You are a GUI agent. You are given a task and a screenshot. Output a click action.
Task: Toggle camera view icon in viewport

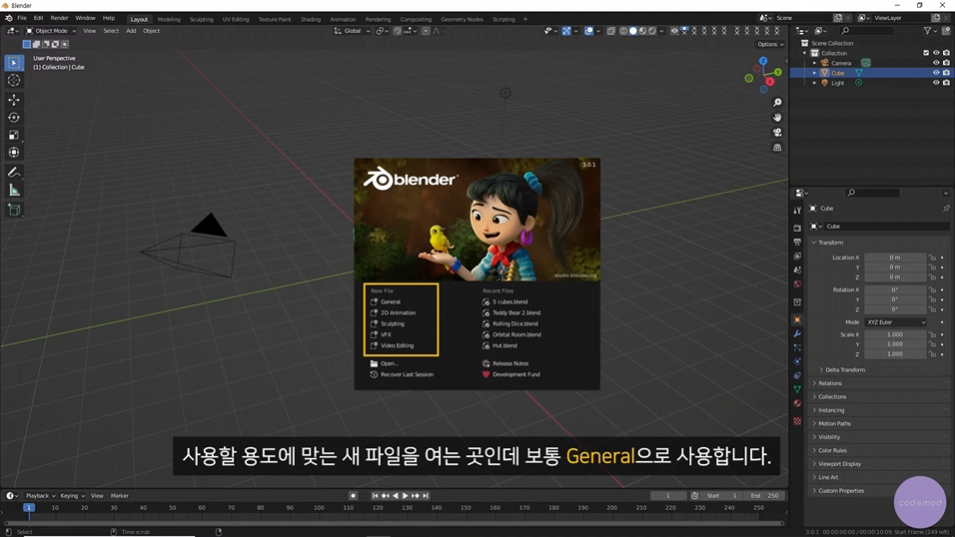click(777, 133)
